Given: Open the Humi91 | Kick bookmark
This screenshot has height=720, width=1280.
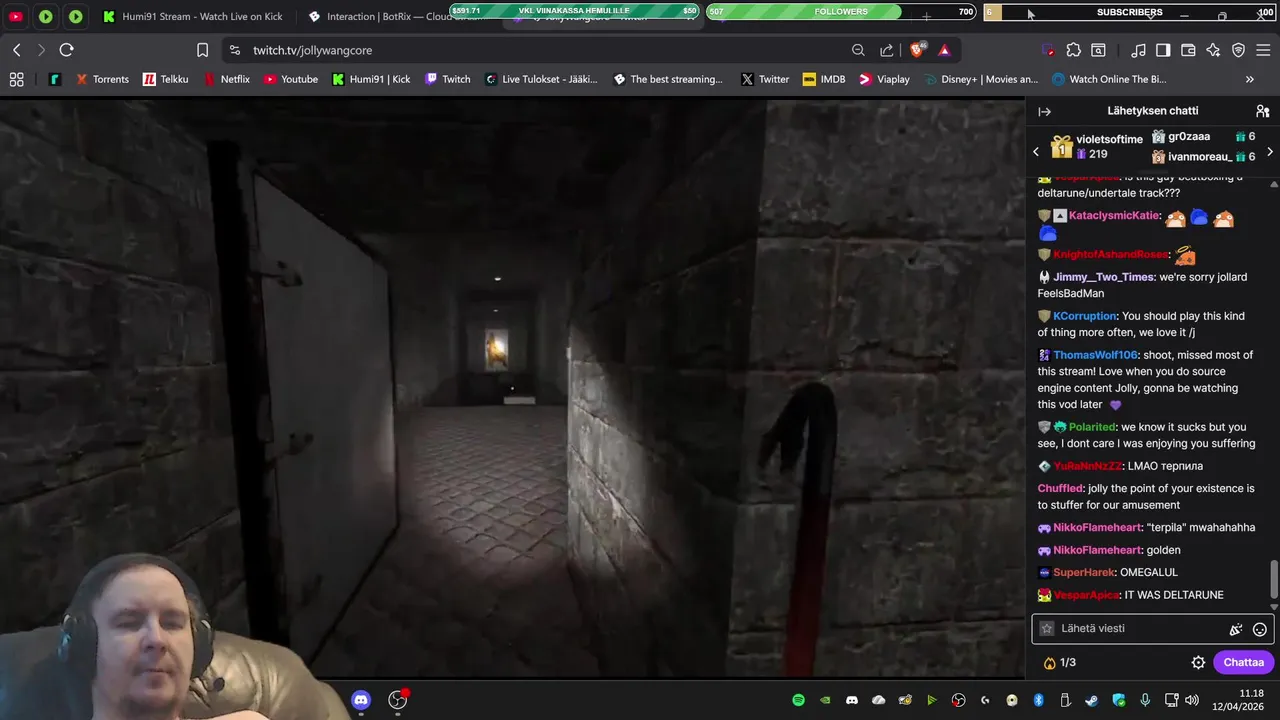Looking at the screenshot, I should click(x=371, y=79).
